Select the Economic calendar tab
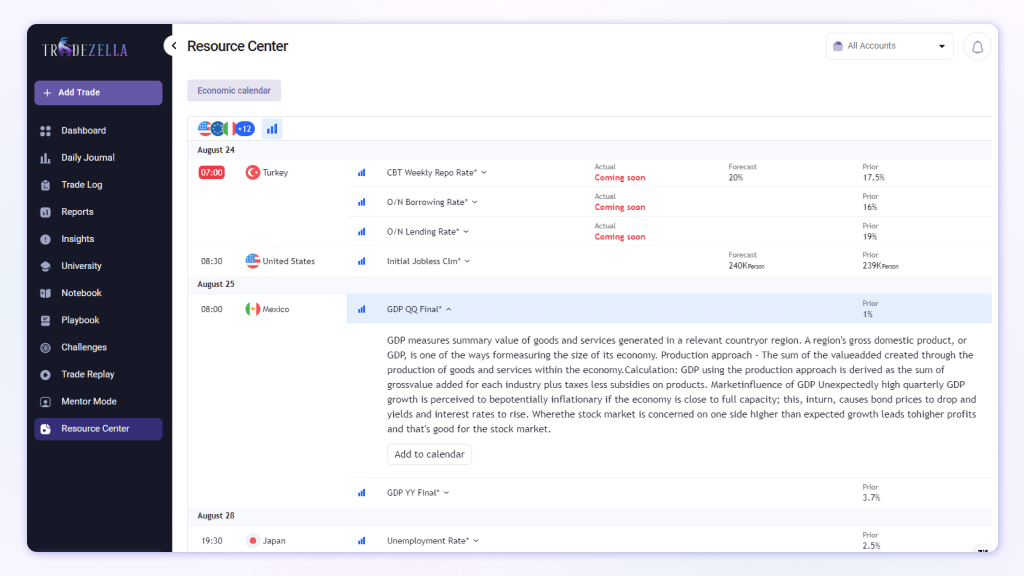The width and height of the screenshot is (1024, 576). click(234, 91)
